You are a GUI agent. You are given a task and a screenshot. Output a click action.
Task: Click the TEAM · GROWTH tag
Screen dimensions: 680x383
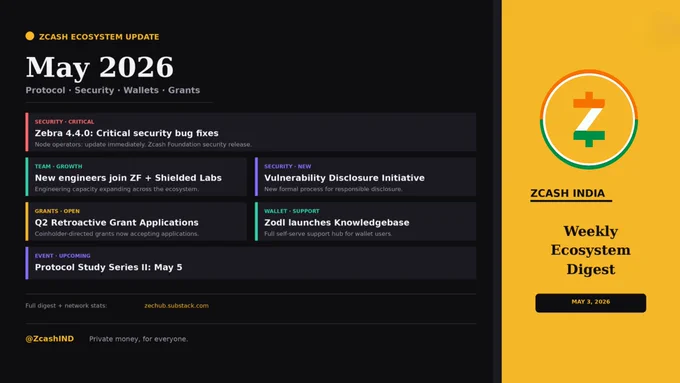(x=59, y=167)
